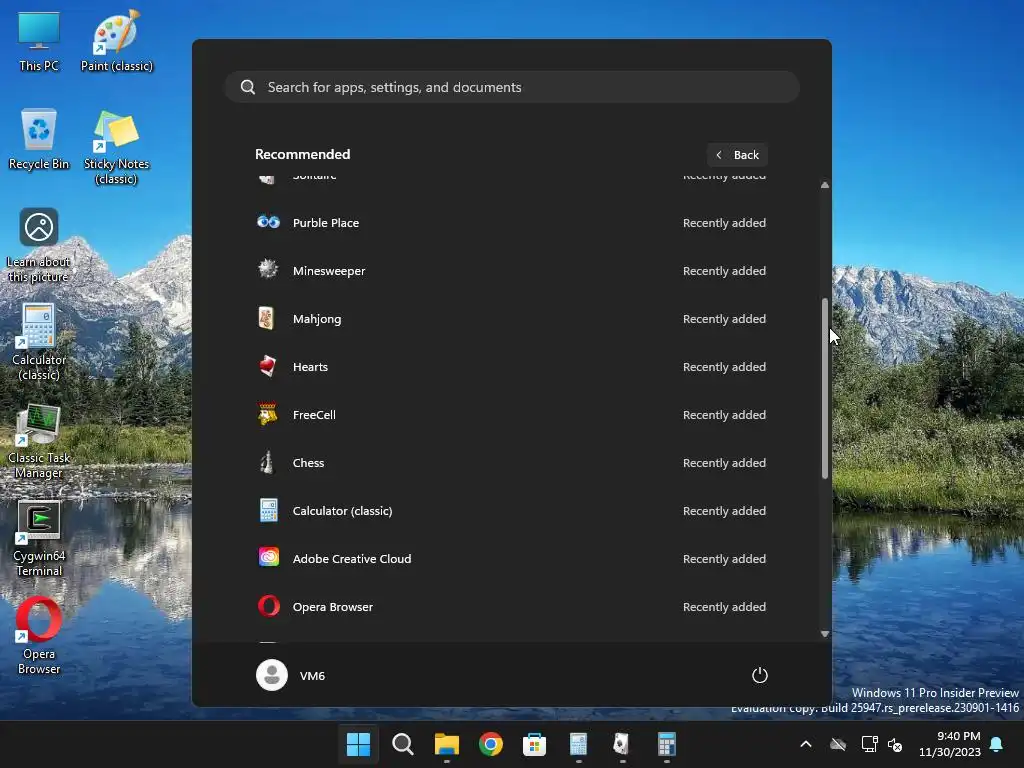Click the scrollbar down arrow in Recommended list

coord(825,633)
